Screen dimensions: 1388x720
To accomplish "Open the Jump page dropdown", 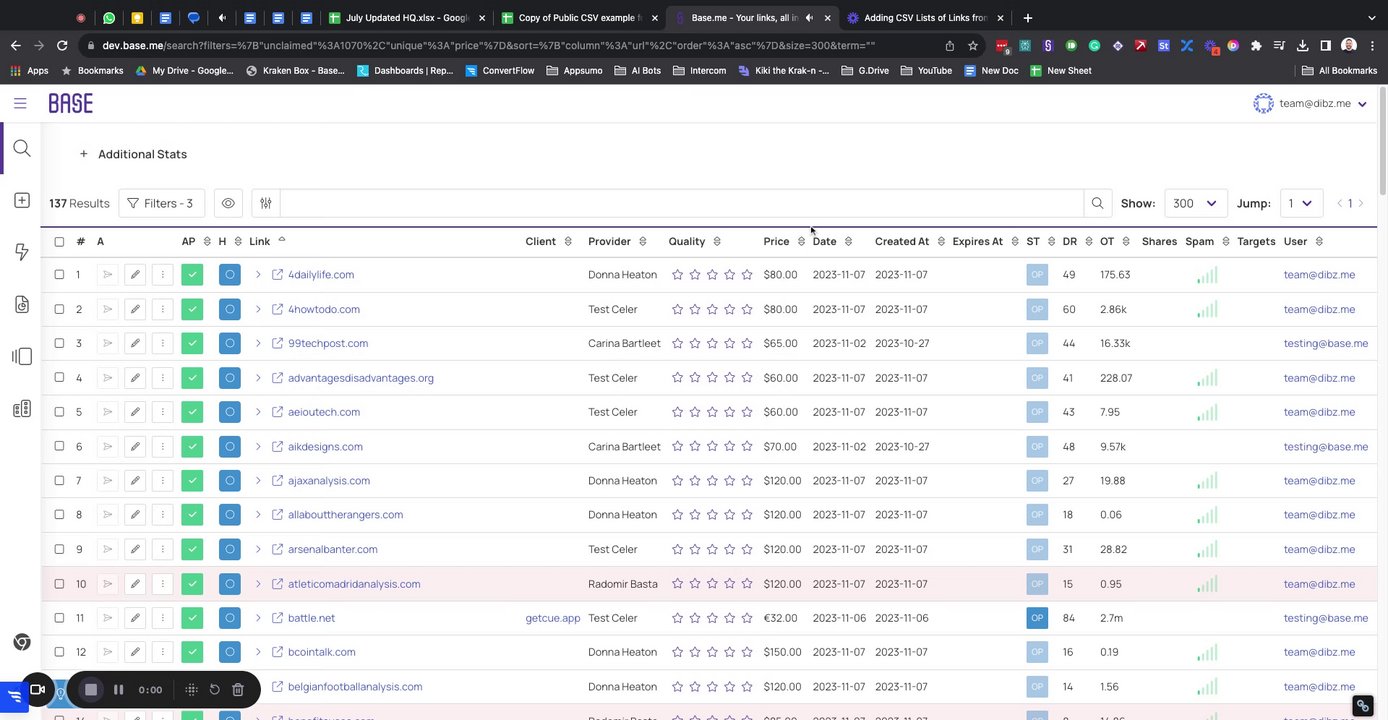I will [x=1303, y=203].
